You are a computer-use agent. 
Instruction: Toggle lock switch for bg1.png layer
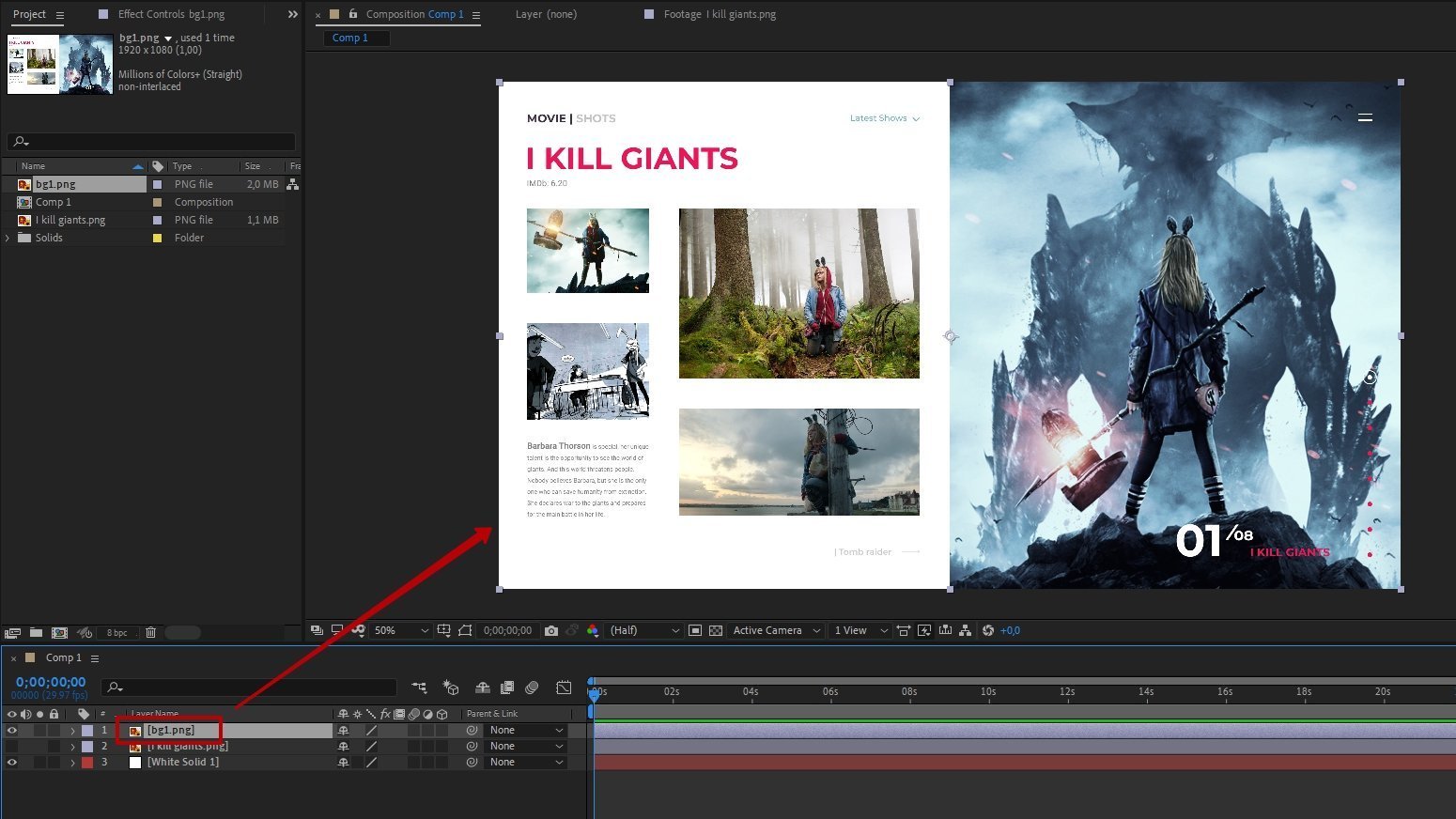pos(54,730)
